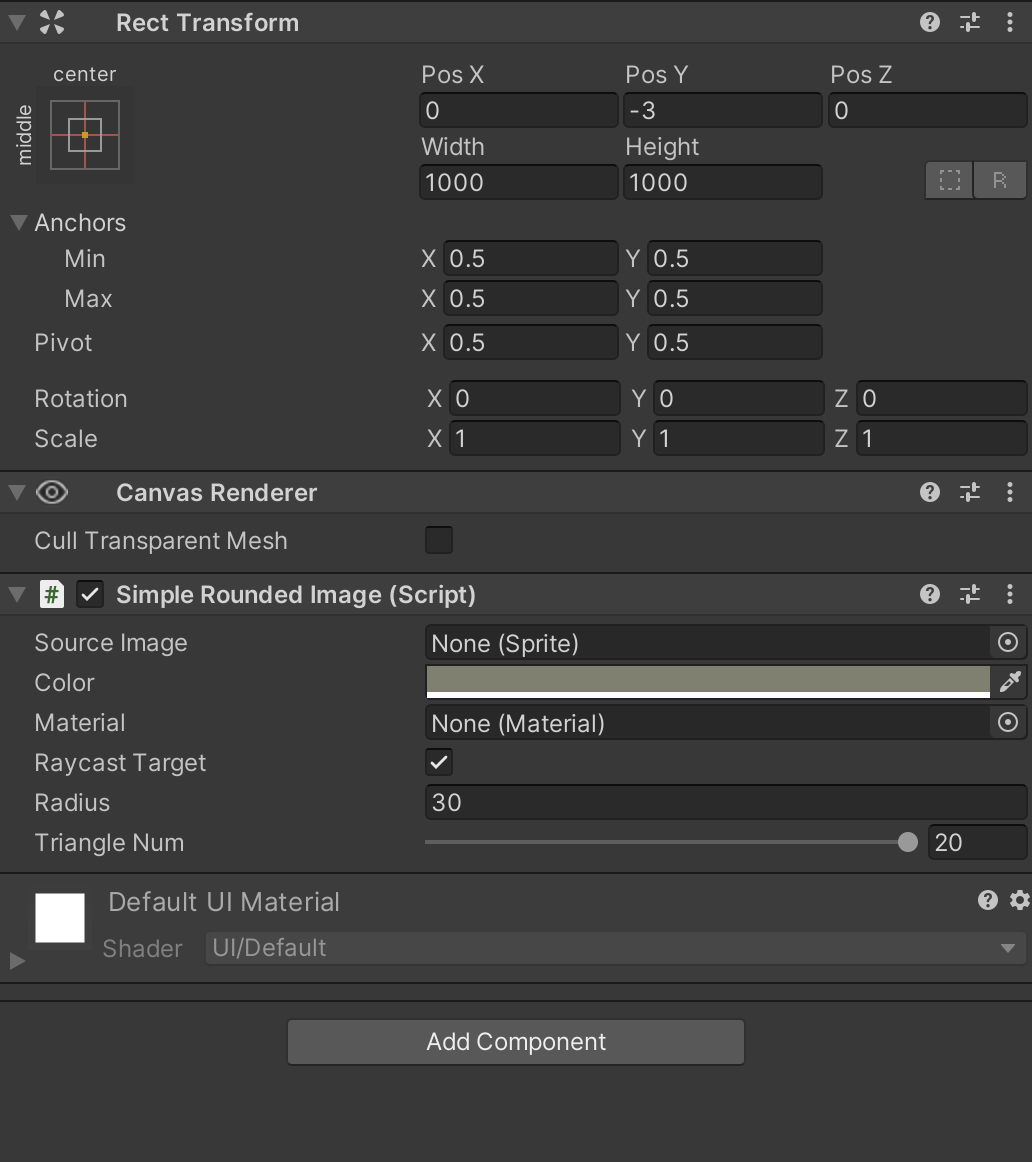
Task: Click the Default UI Material settings gear
Action: coord(1019,901)
